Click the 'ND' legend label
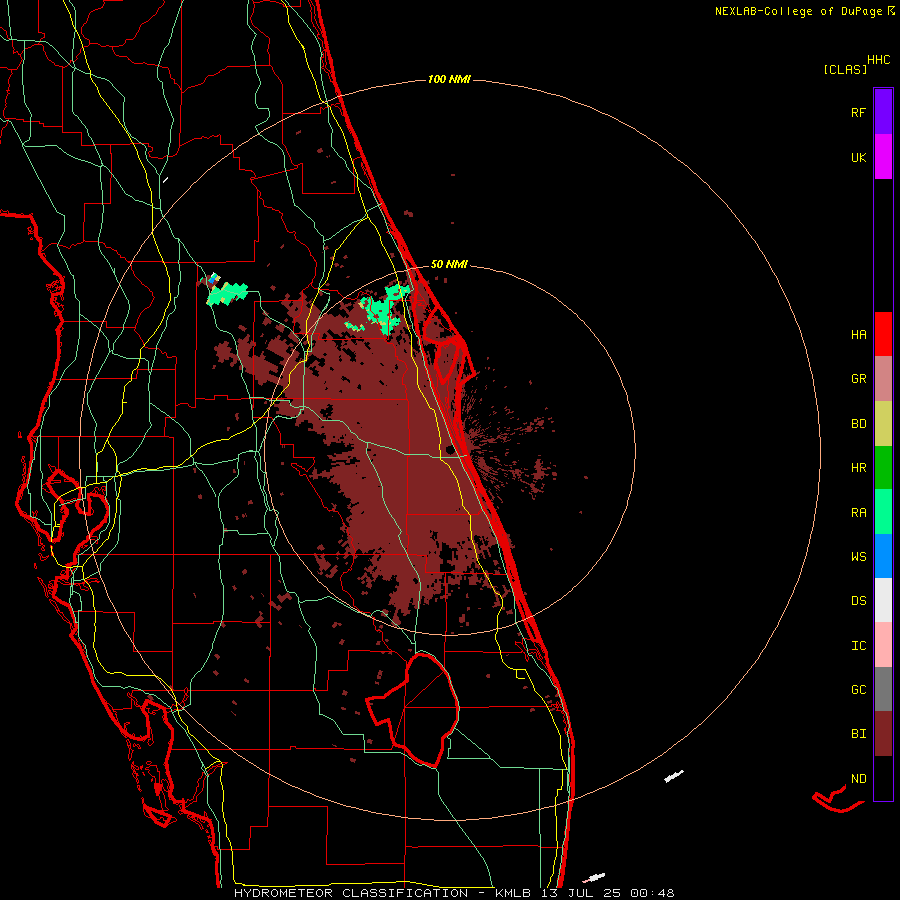The image size is (900, 900). point(858,779)
